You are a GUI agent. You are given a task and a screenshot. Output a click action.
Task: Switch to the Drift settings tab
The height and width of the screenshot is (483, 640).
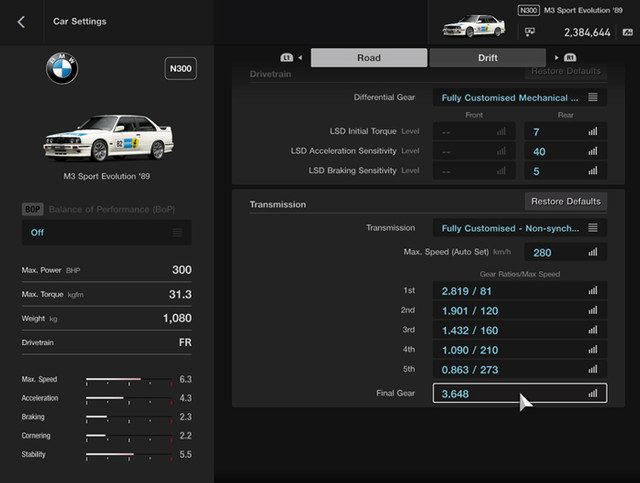487,58
